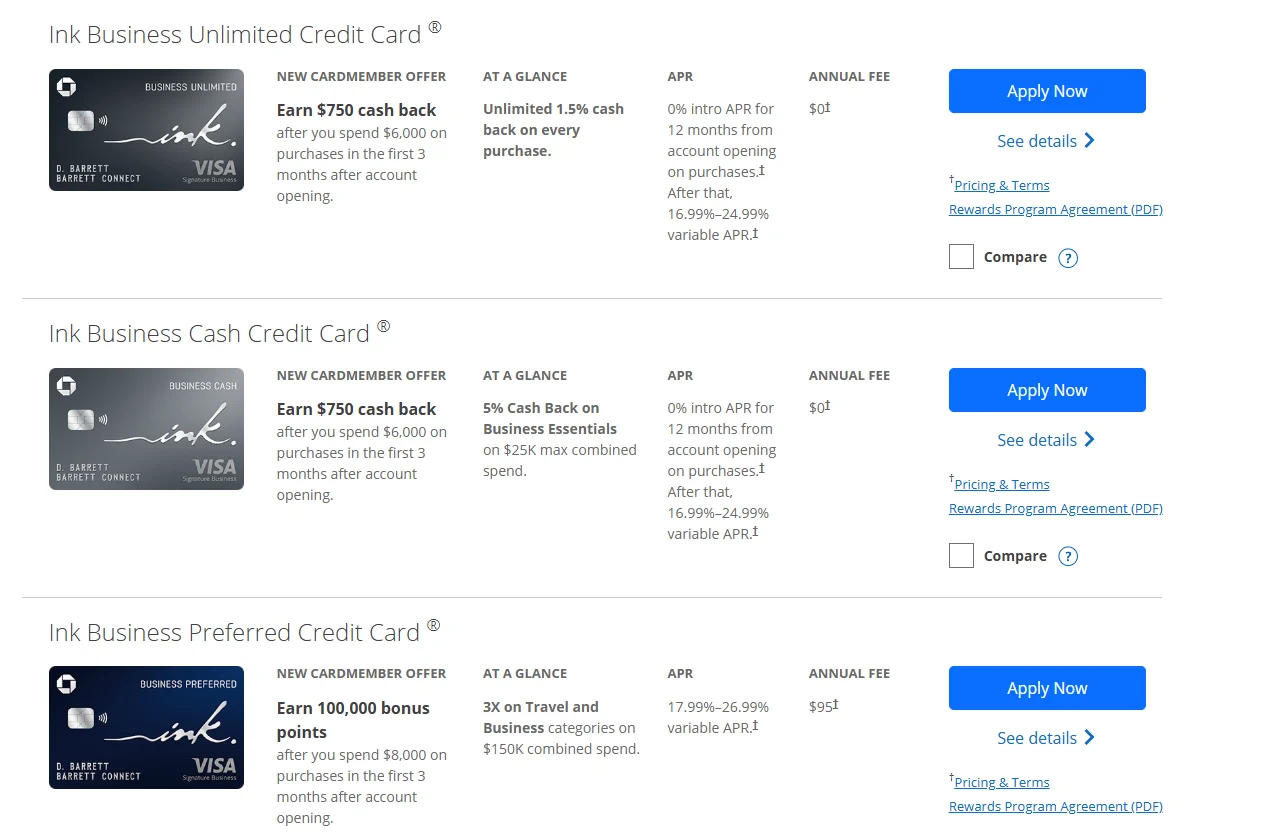Select the Business Cash card image
This screenshot has height=836, width=1267.
146,429
